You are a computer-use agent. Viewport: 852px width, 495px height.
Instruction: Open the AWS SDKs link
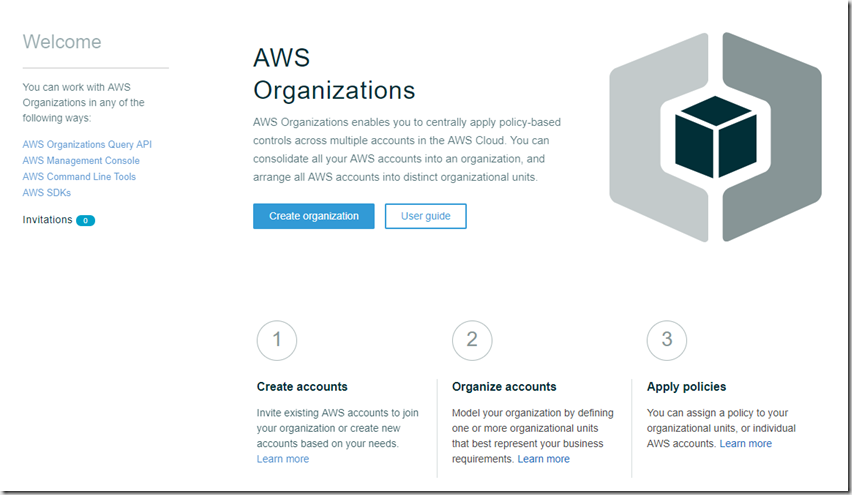tap(46, 193)
